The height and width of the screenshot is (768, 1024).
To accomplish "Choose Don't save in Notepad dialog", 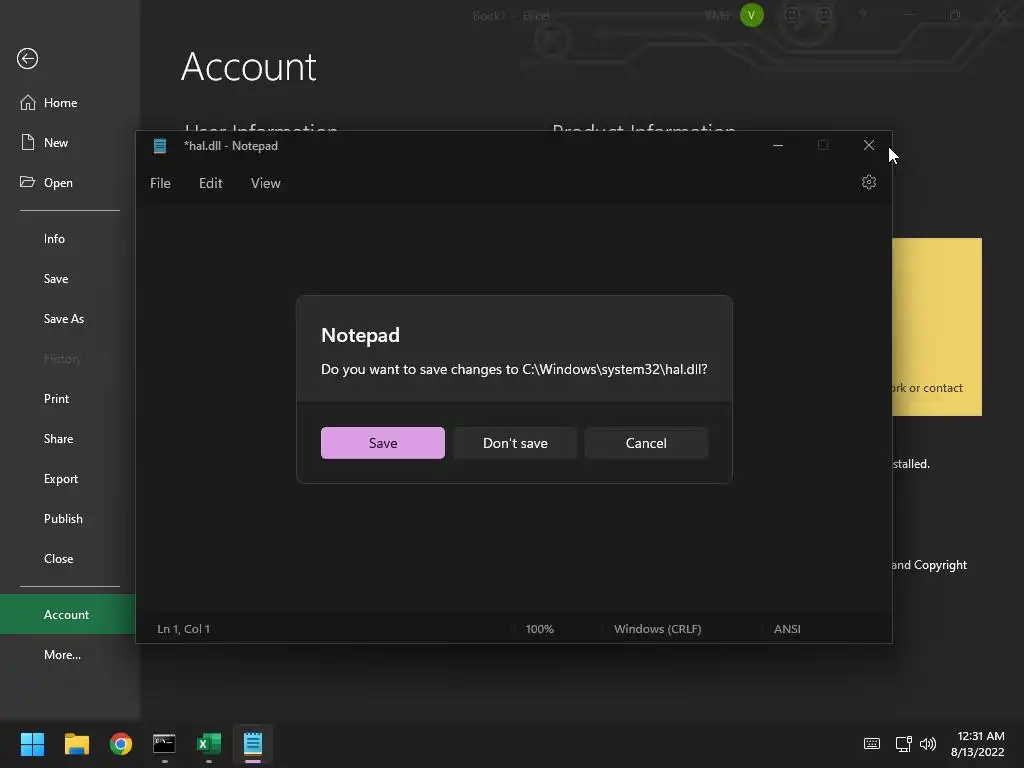I will tap(515, 443).
